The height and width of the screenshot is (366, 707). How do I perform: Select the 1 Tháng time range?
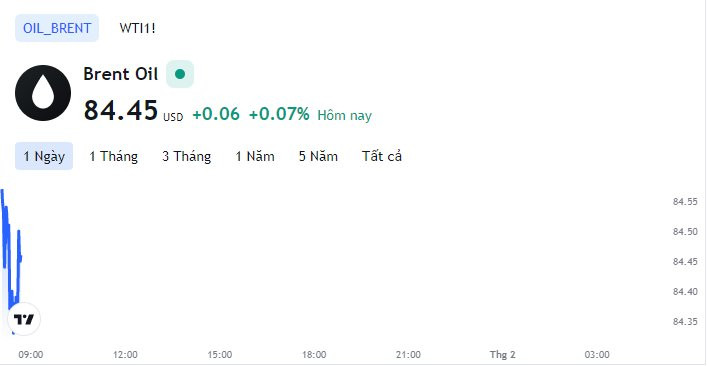tap(113, 156)
